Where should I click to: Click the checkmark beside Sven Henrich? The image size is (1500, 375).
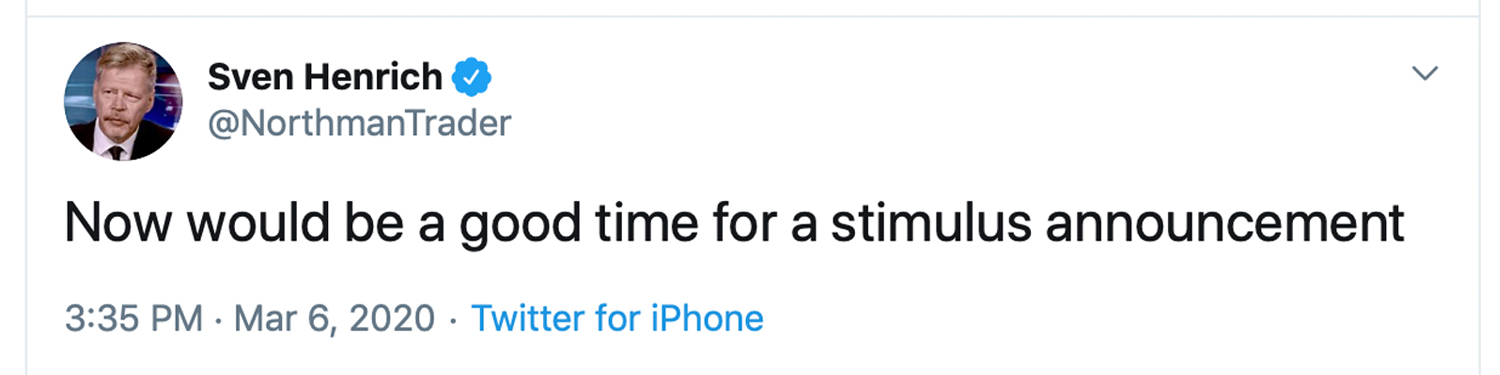tap(471, 77)
